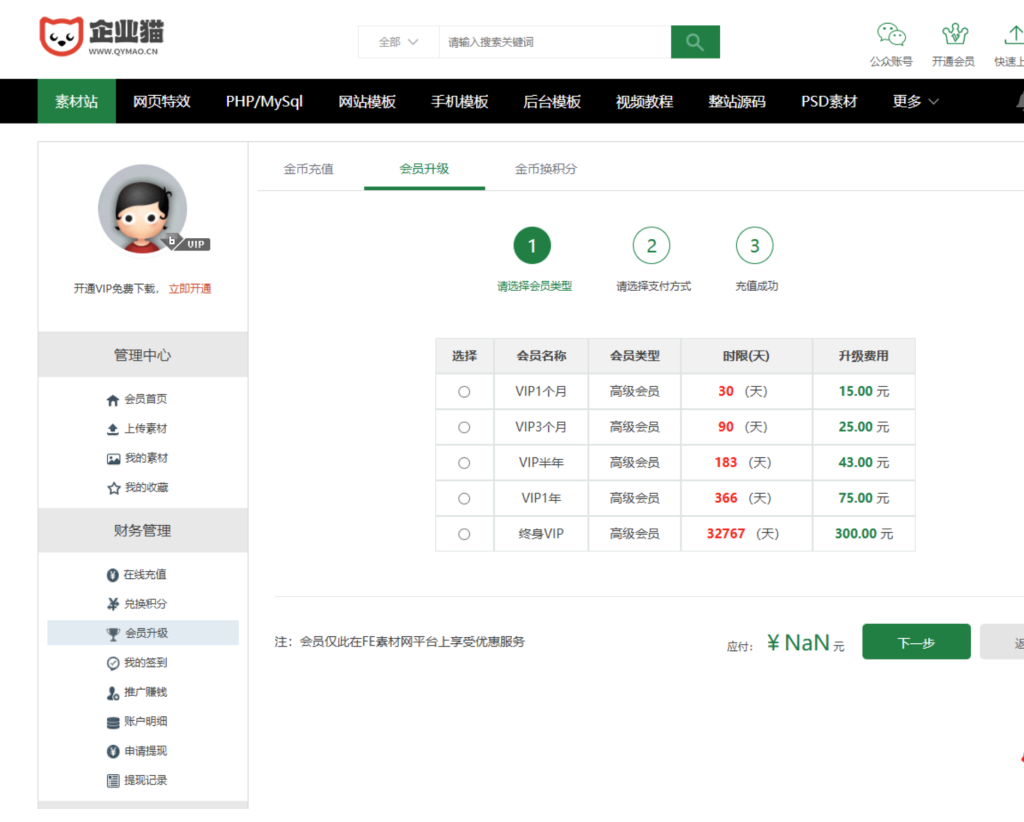The width and height of the screenshot is (1024, 822).
Task: Click step 2 请选择支付方式 indicator
Action: click(x=651, y=245)
